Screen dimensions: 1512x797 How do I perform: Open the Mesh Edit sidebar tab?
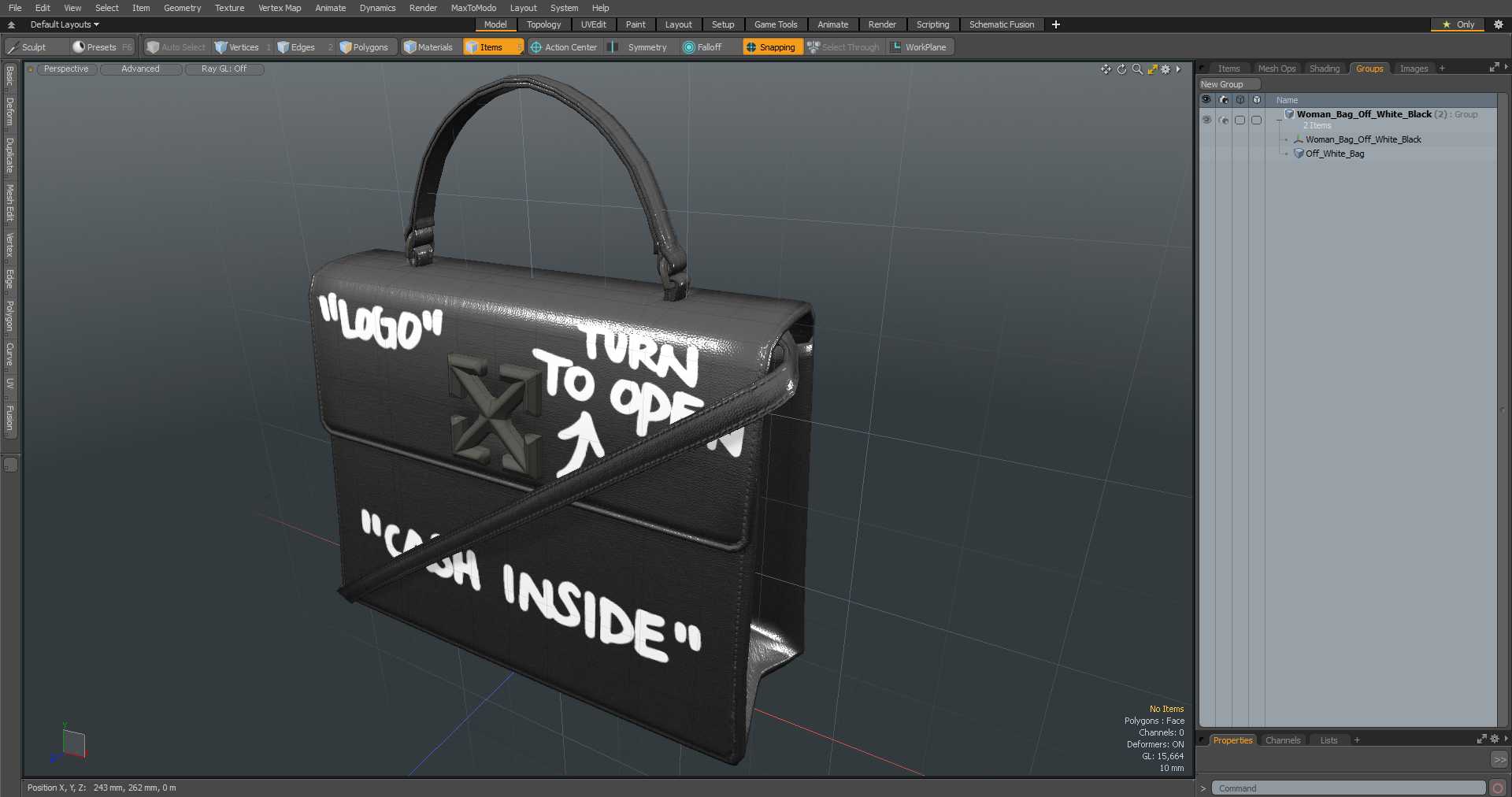[9, 203]
